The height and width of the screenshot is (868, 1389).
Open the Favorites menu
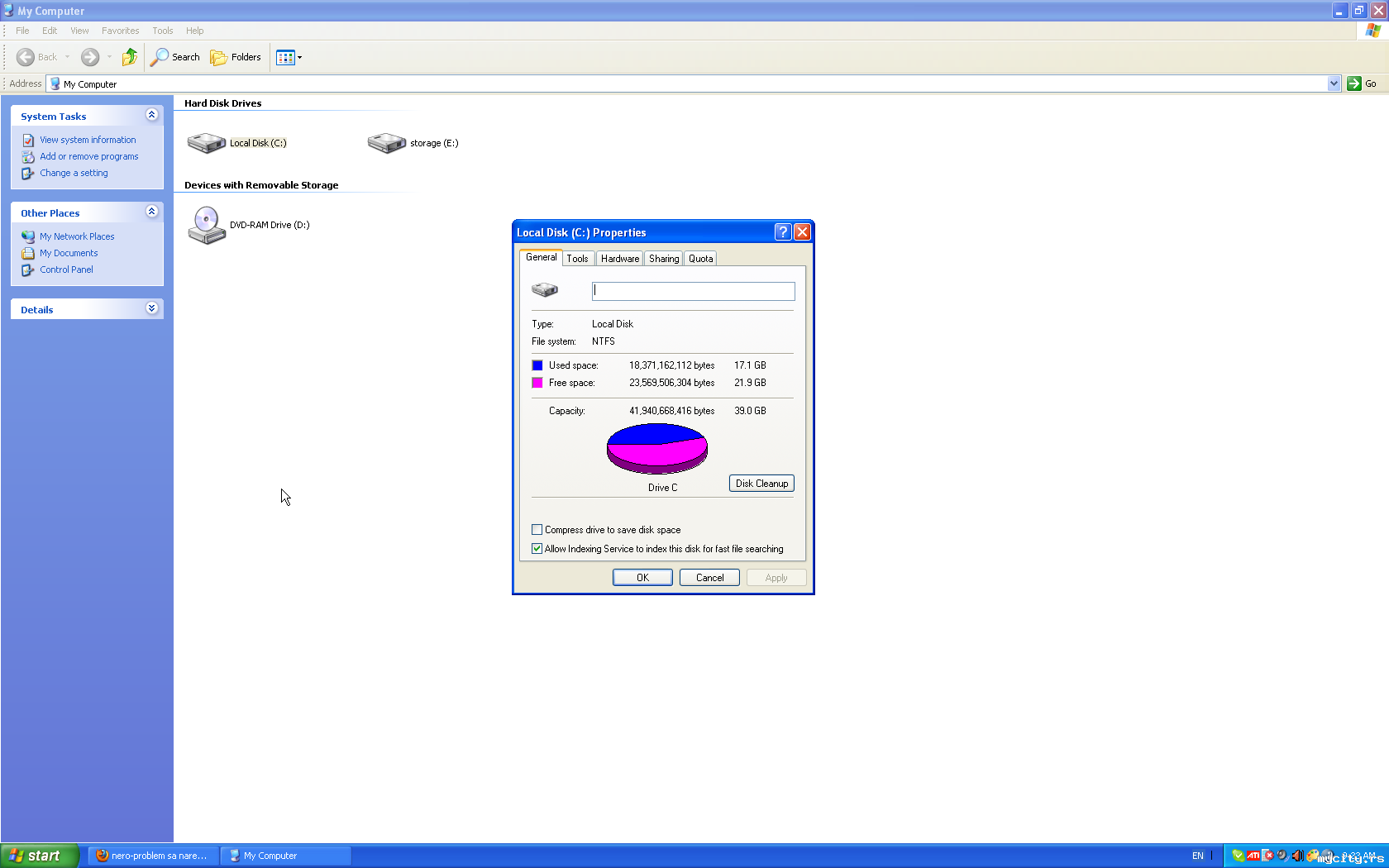click(120, 31)
